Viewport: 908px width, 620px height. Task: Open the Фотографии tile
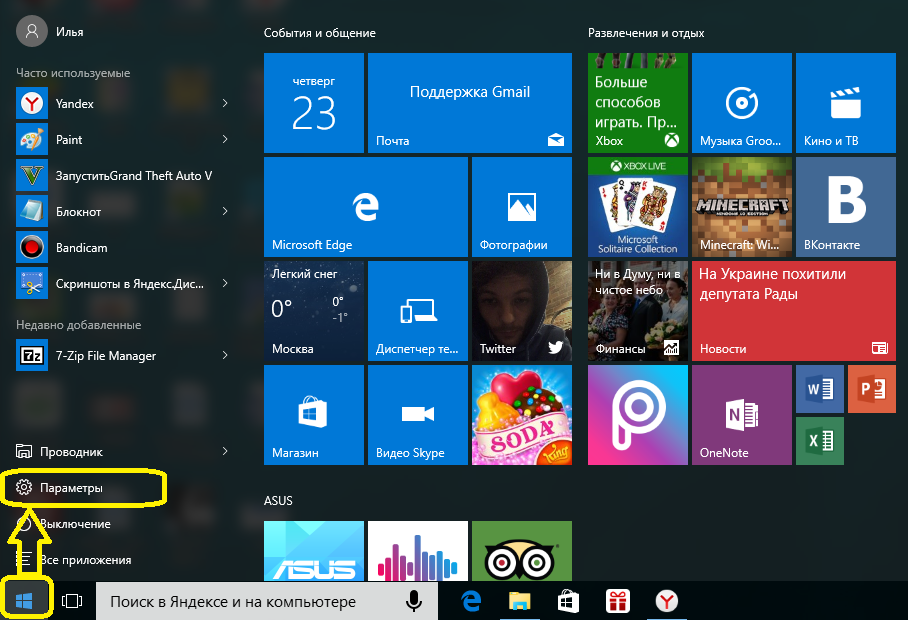coord(522,207)
